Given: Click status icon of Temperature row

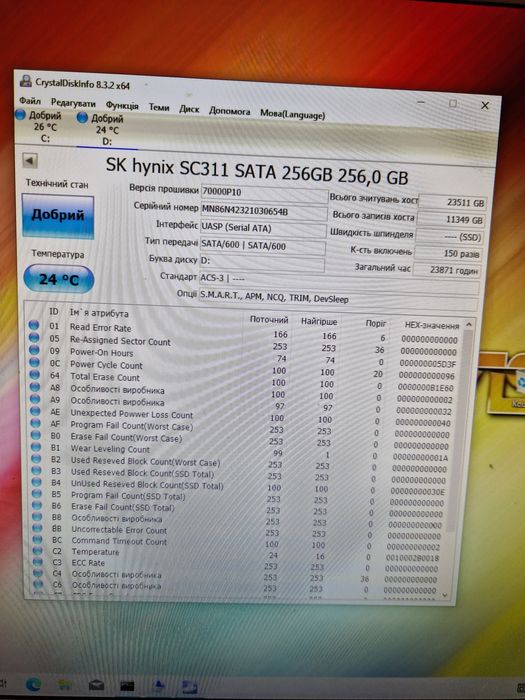Looking at the screenshot, I should click(x=38, y=550).
